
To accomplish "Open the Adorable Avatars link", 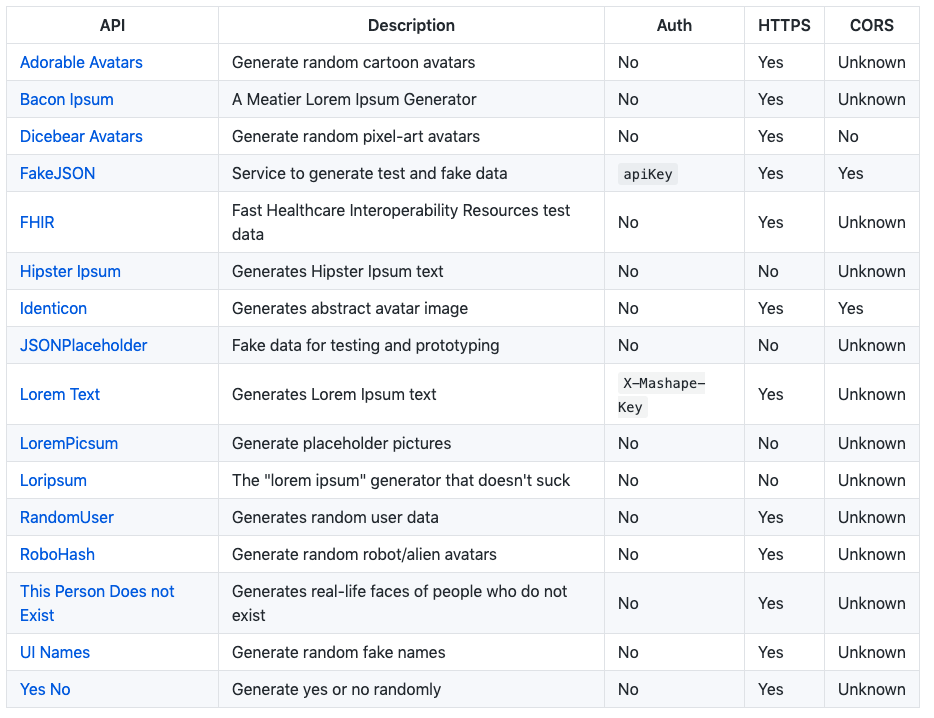I will (x=81, y=63).
